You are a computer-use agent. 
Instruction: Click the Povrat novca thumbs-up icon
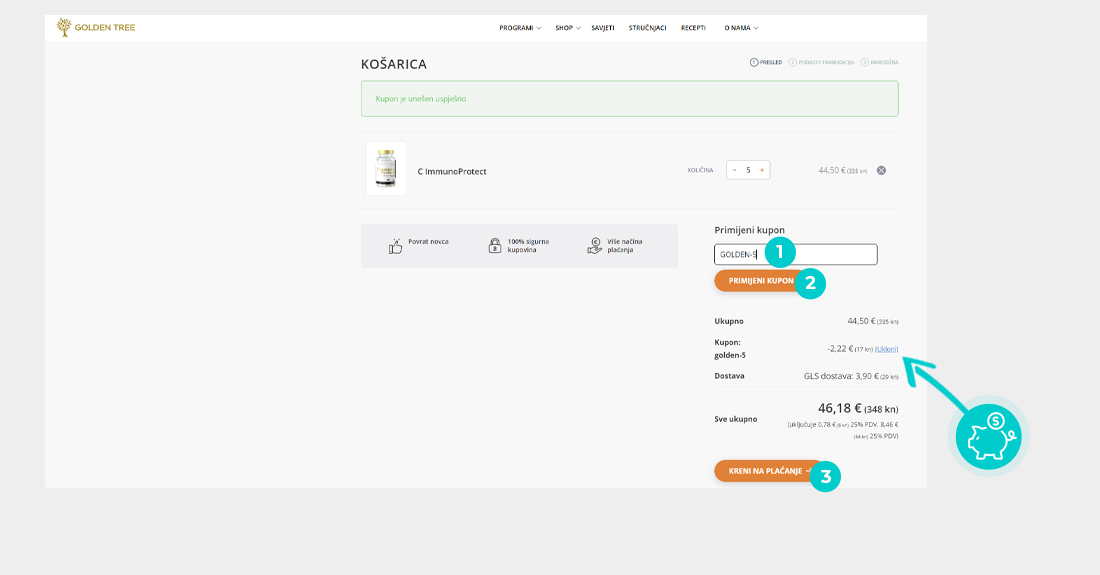click(x=395, y=246)
